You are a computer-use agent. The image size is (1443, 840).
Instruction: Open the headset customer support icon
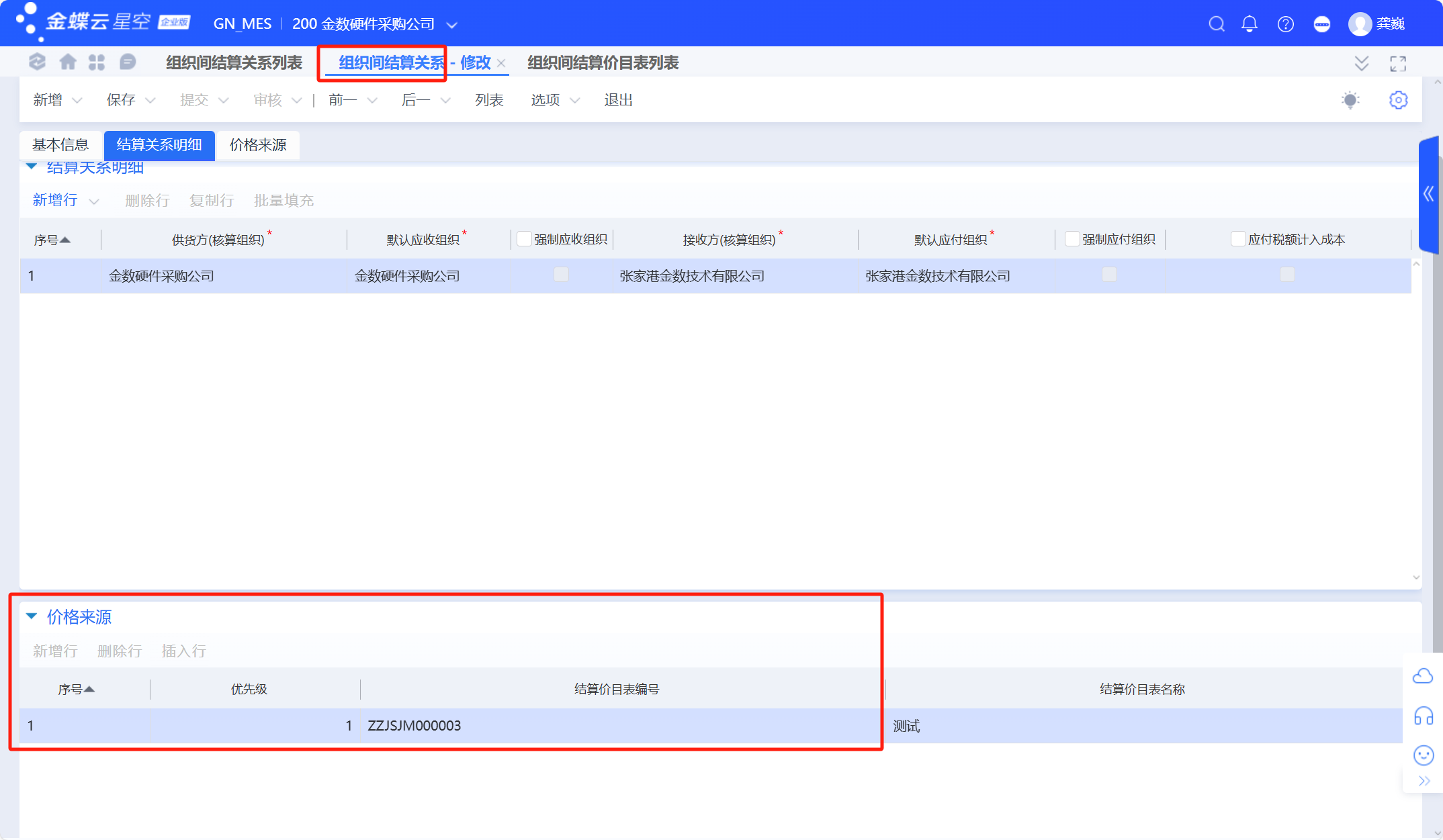coord(1424,716)
